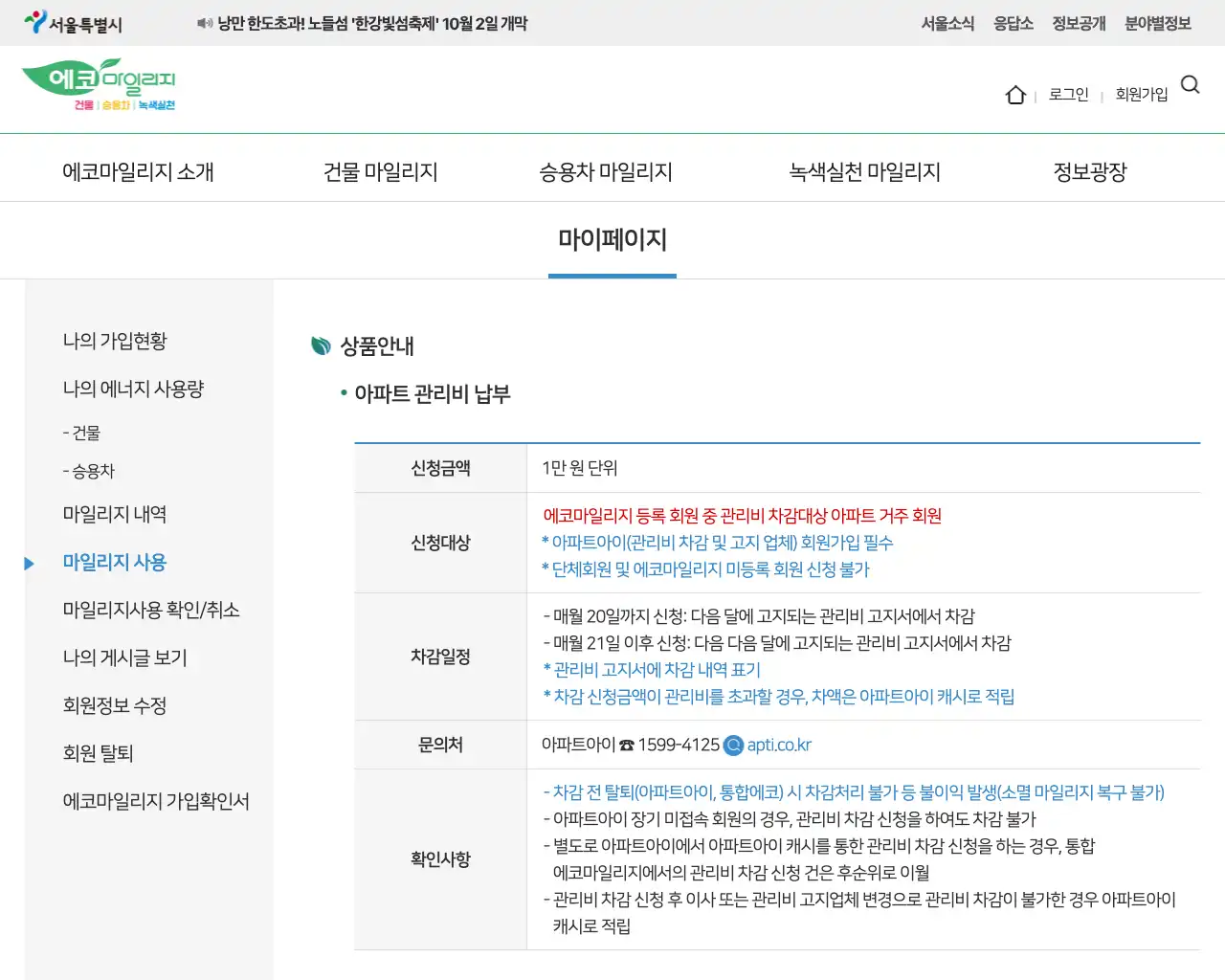Click the 1만 원 단위 value
This screenshot has height=980, width=1225.
pos(580,468)
